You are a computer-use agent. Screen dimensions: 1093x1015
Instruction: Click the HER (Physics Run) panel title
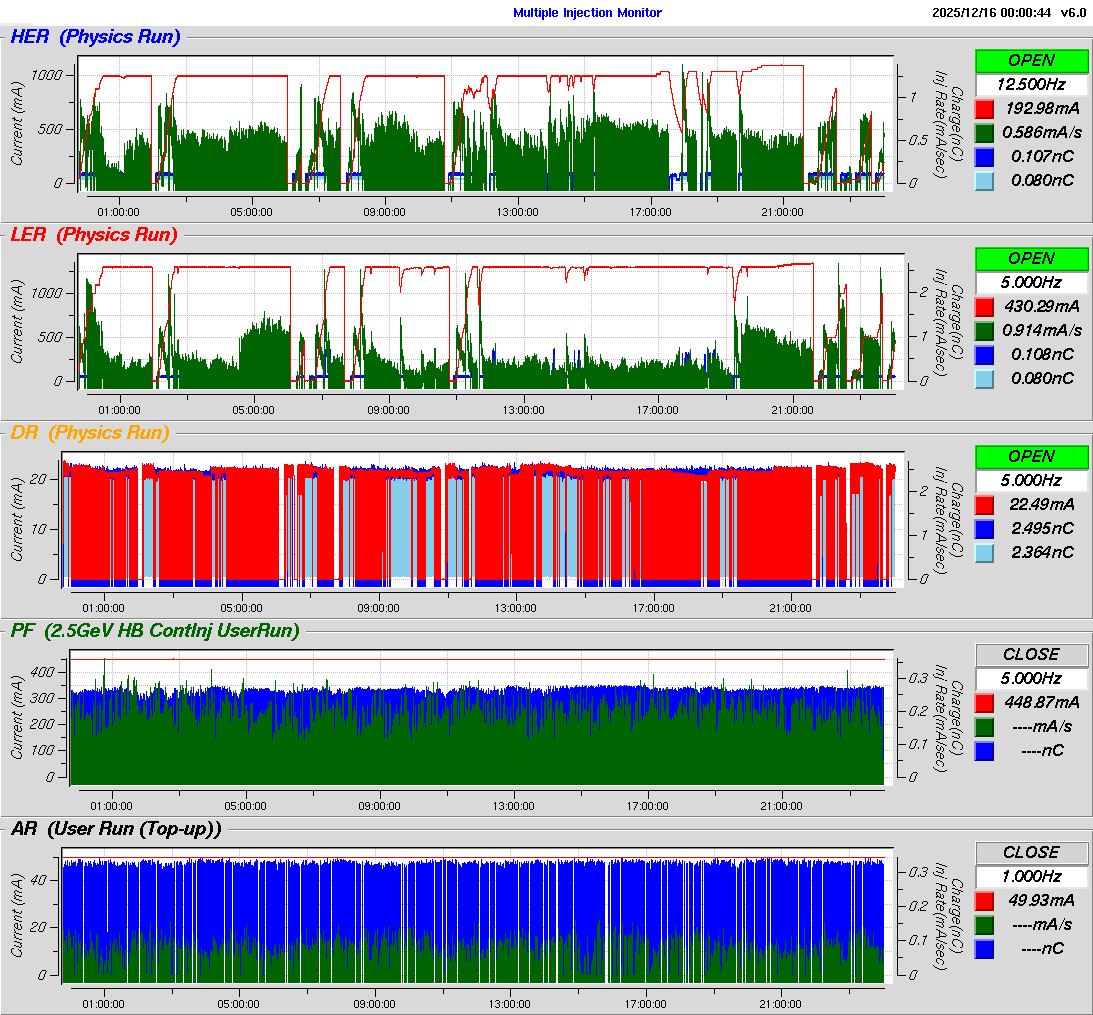pyautogui.click(x=95, y=37)
